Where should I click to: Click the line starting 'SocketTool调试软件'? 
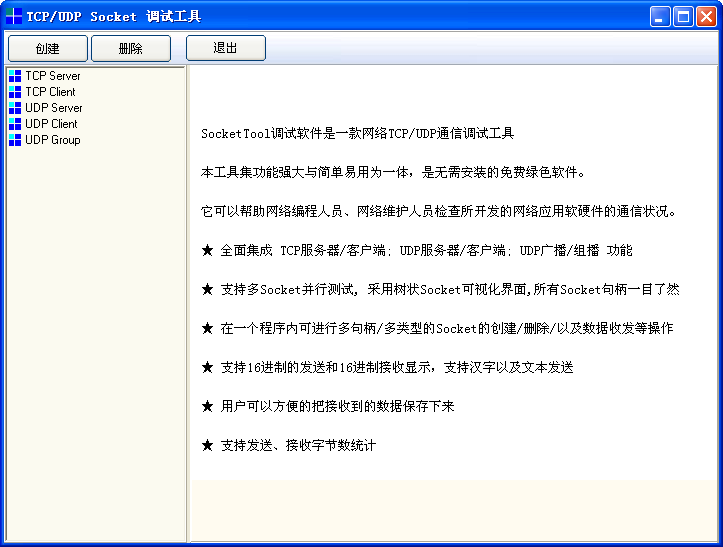[357, 134]
